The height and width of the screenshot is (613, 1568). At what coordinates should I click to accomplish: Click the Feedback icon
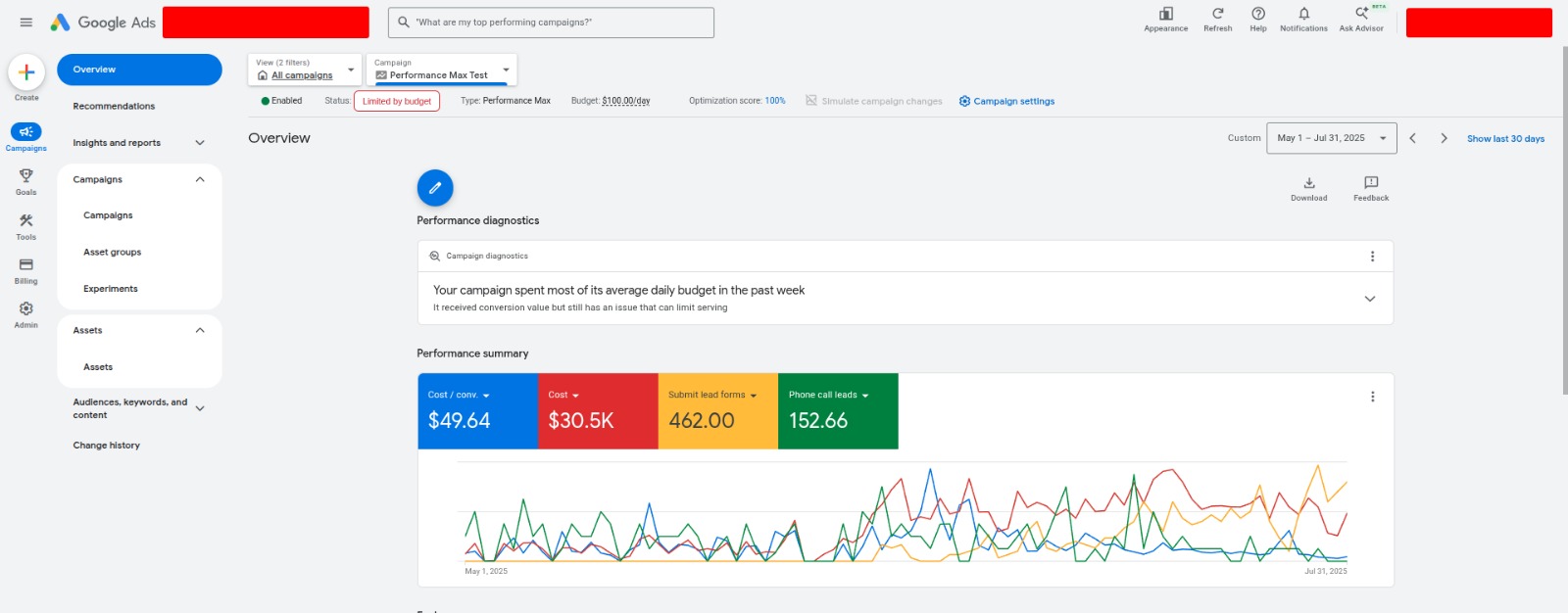tap(1371, 183)
